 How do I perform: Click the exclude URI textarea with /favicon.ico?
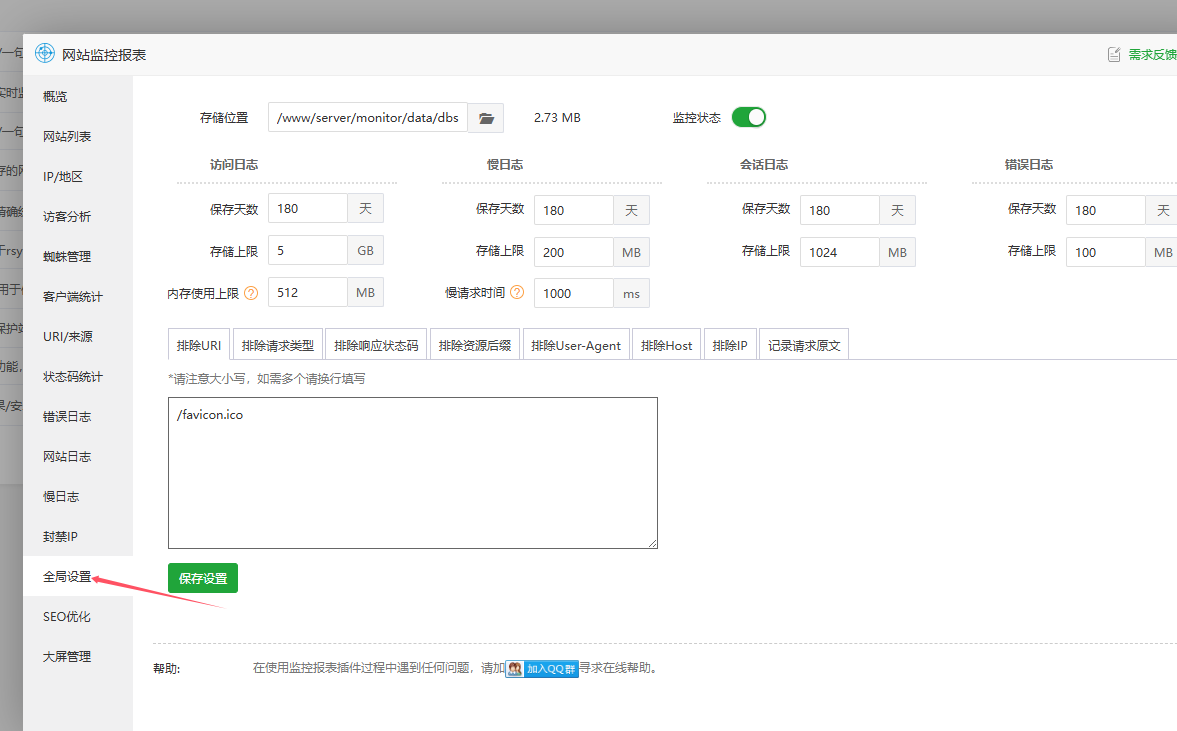click(413, 473)
